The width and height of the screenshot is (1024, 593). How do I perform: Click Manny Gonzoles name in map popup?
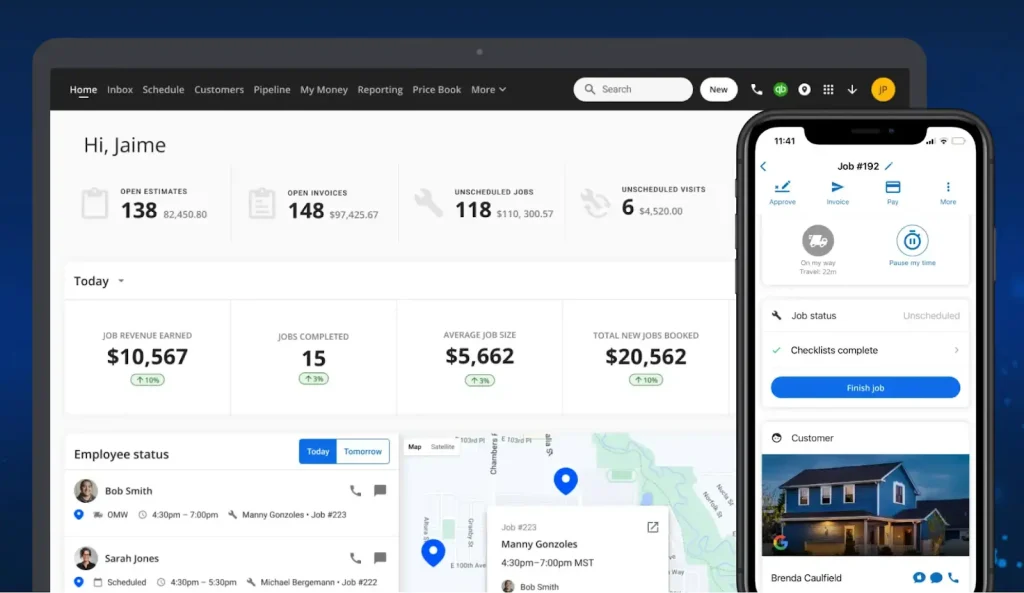point(539,544)
